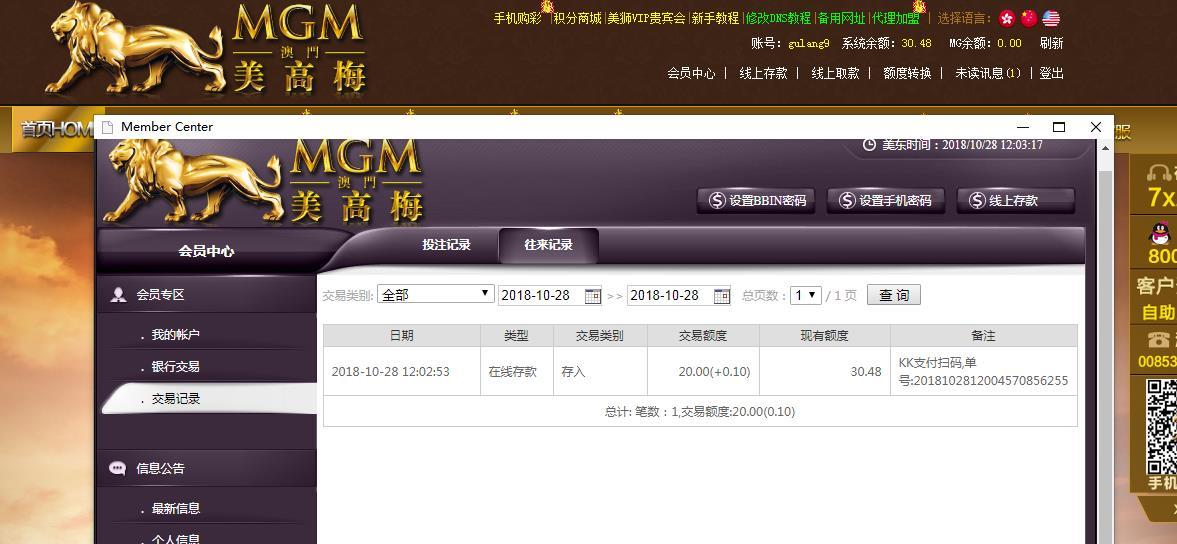
Task: Click the 信息公告 section header
Action: [x=206, y=468]
